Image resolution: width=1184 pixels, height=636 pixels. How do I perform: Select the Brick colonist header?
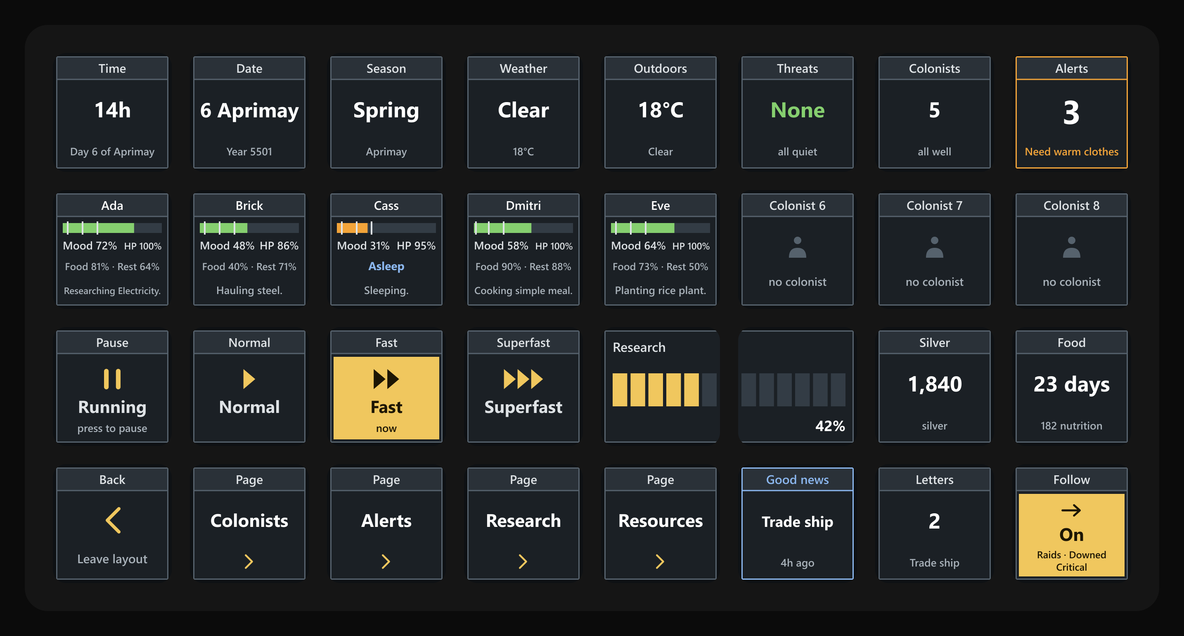(x=249, y=205)
